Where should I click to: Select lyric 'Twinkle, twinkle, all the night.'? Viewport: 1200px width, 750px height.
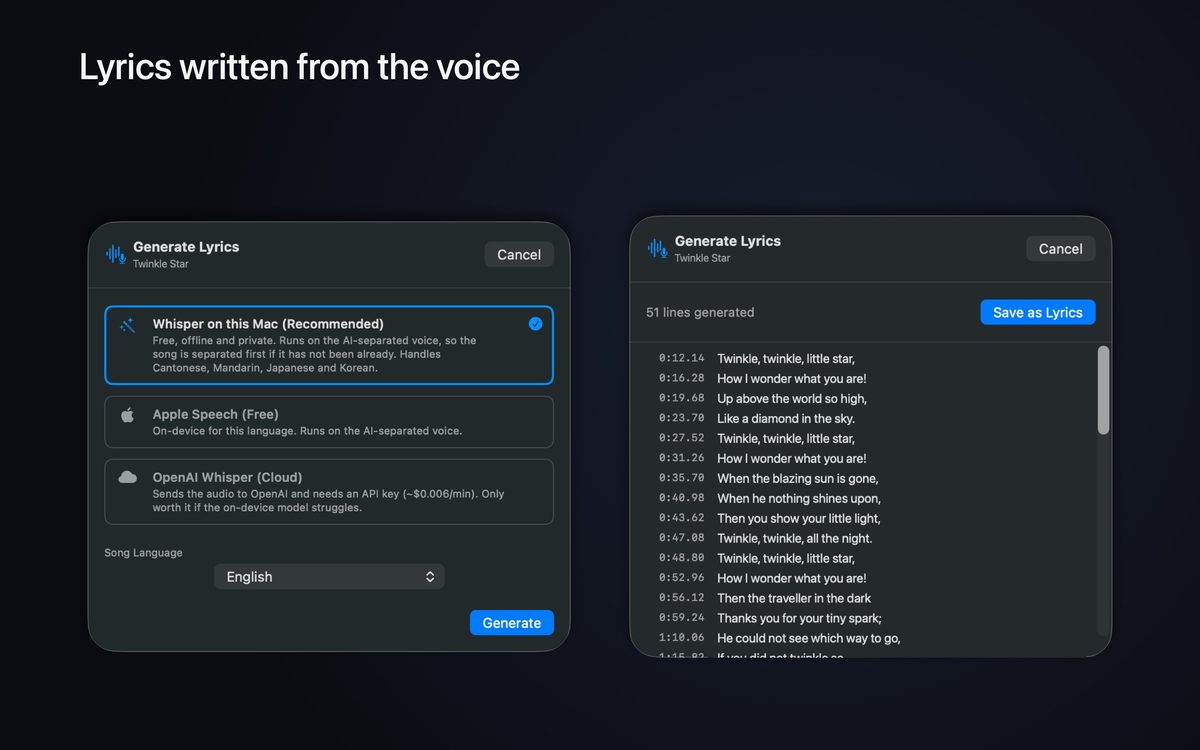(x=795, y=538)
